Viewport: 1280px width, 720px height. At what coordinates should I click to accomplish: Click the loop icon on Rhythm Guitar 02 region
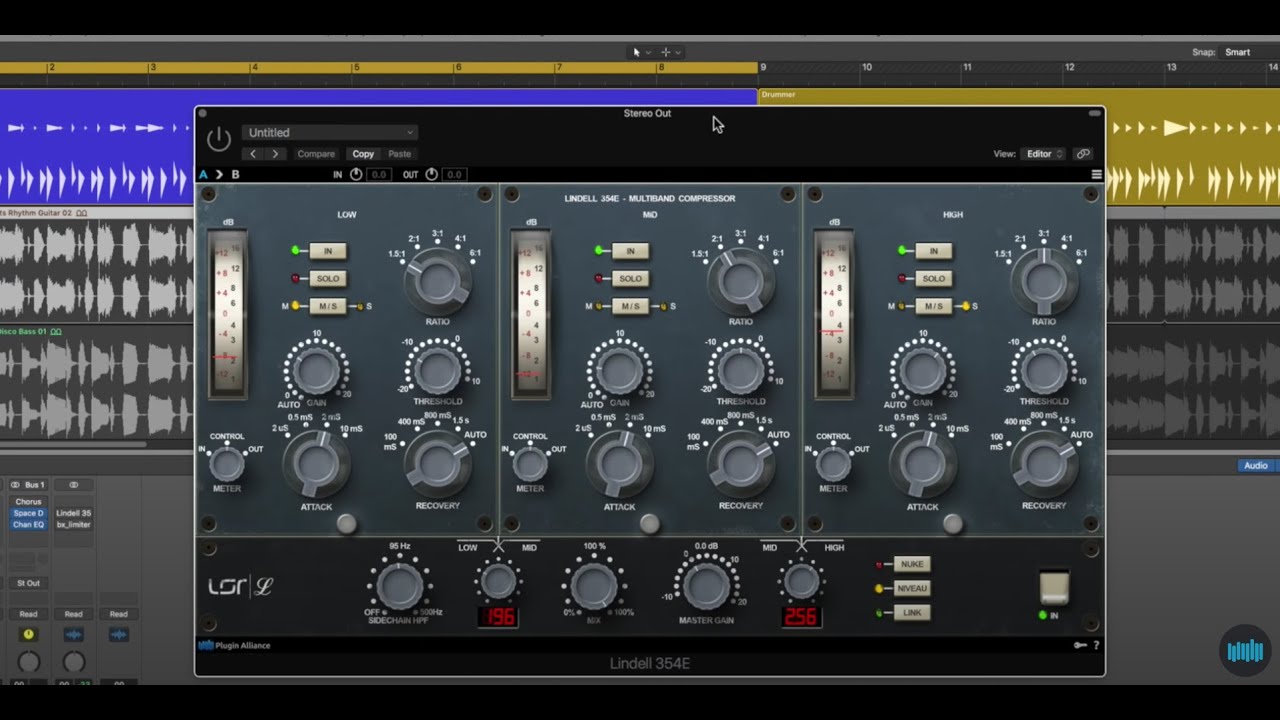click(x=81, y=213)
